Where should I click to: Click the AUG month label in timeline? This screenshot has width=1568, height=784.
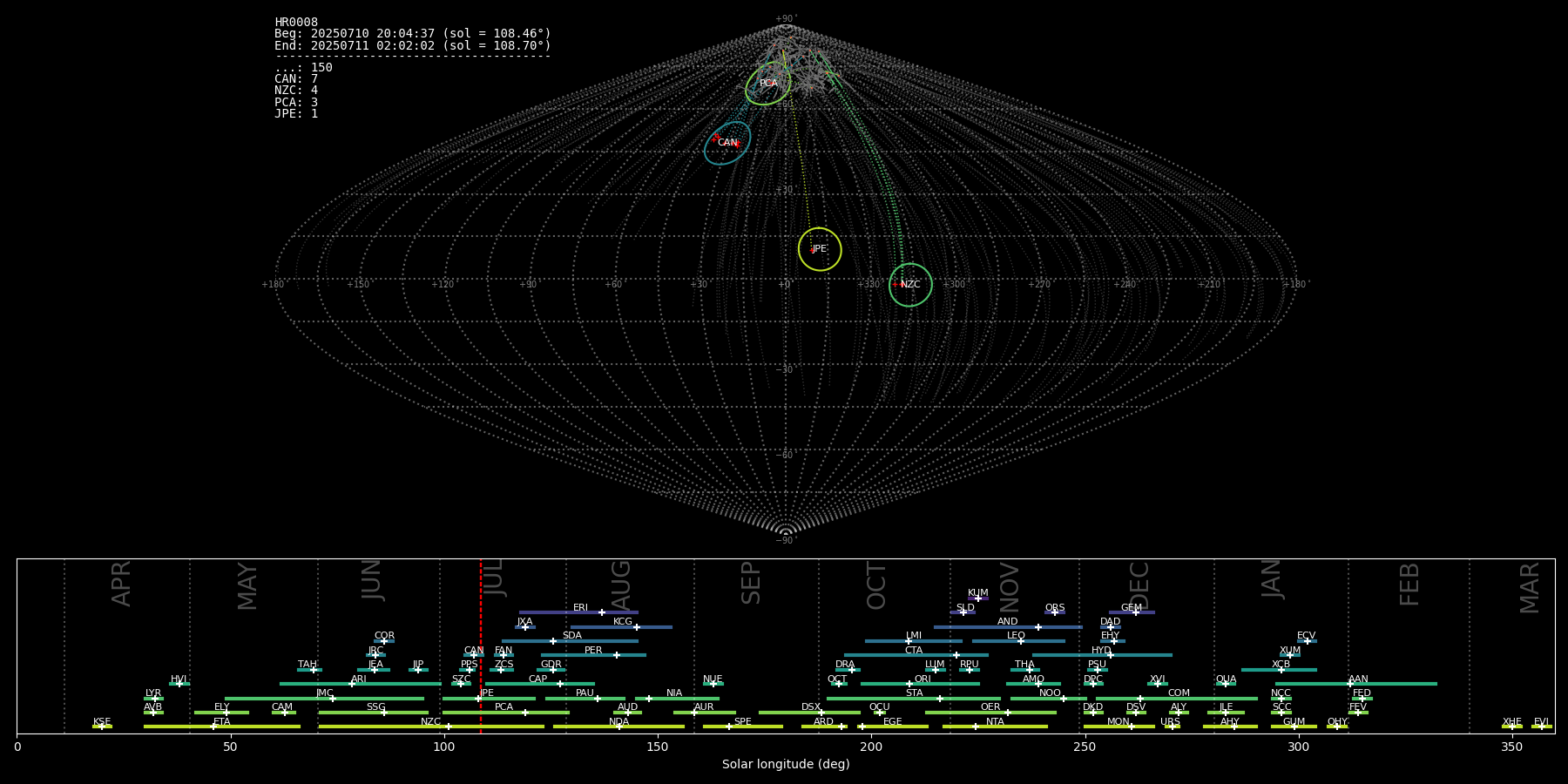(621, 586)
